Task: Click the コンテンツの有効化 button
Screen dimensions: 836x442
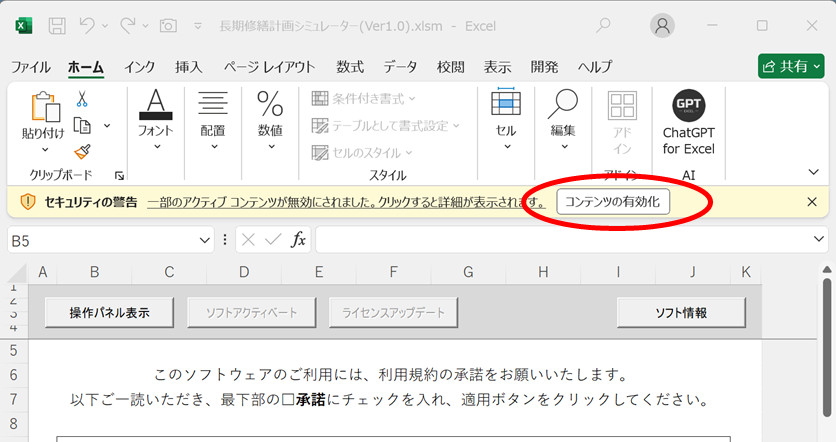Action: click(612, 201)
